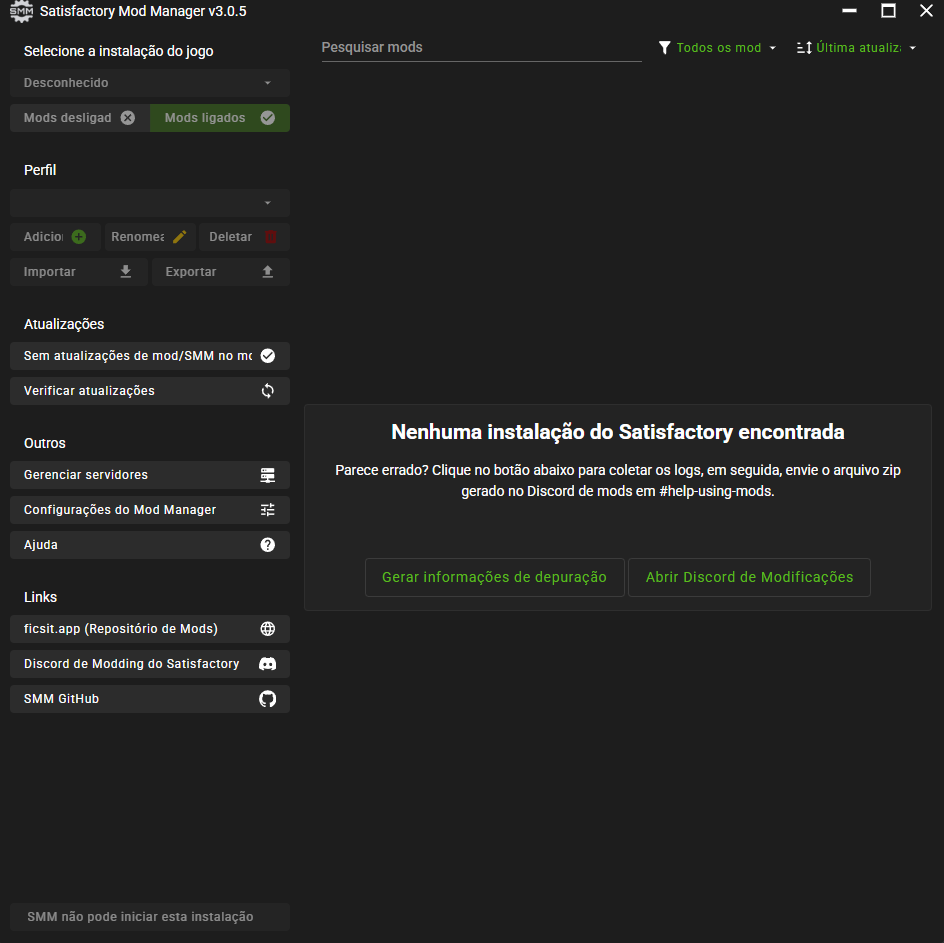Click the Ajuda question mark icon
This screenshot has height=943, width=944.
click(x=266, y=544)
